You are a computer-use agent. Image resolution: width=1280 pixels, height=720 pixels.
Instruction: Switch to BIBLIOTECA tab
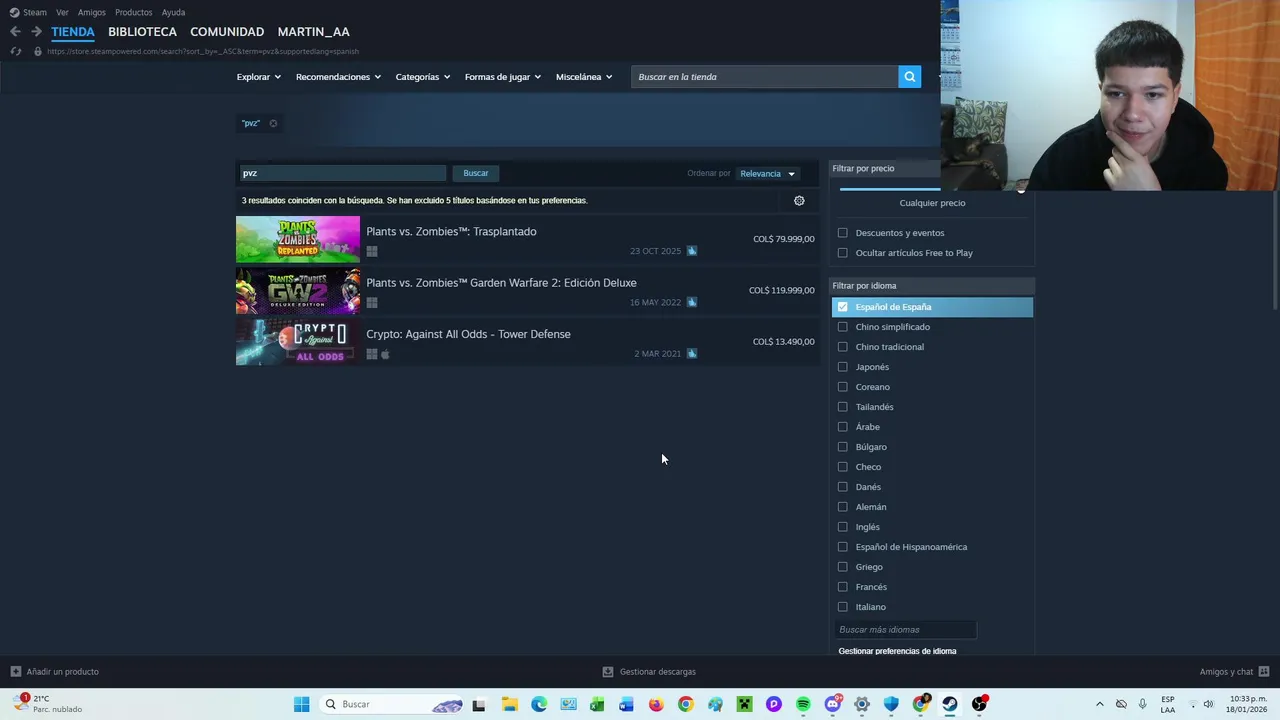[x=142, y=32]
